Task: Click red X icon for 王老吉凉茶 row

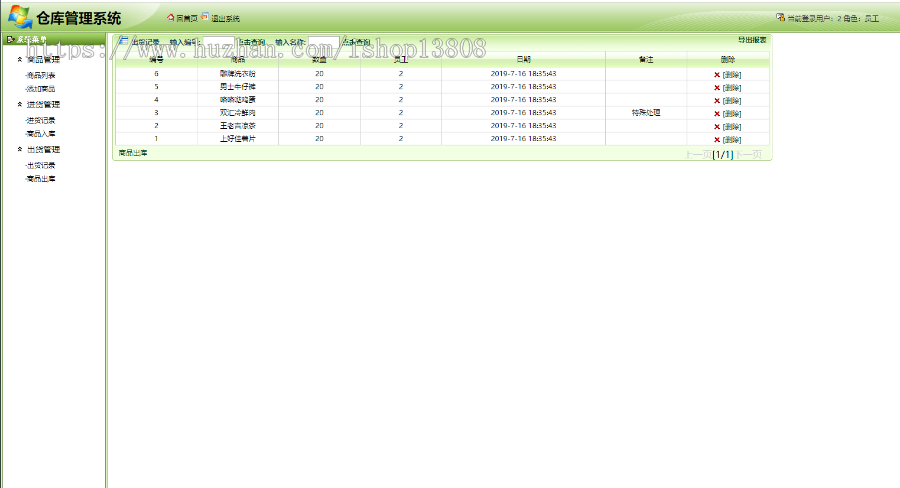Action: tap(717, 127)
